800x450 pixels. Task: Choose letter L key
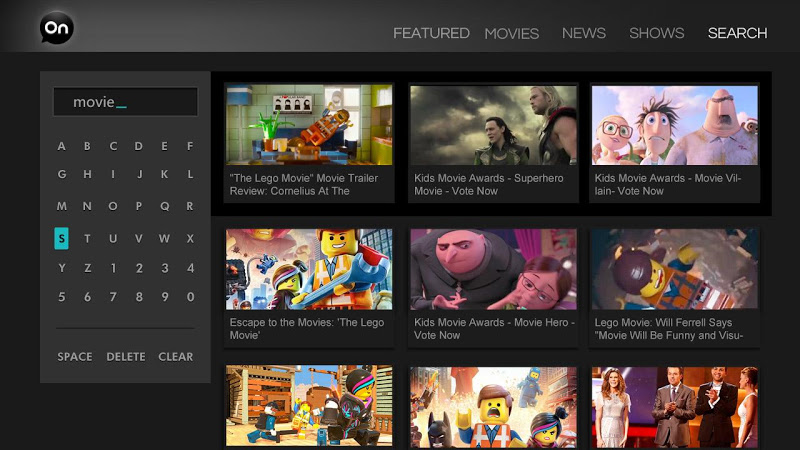point(190,174)
